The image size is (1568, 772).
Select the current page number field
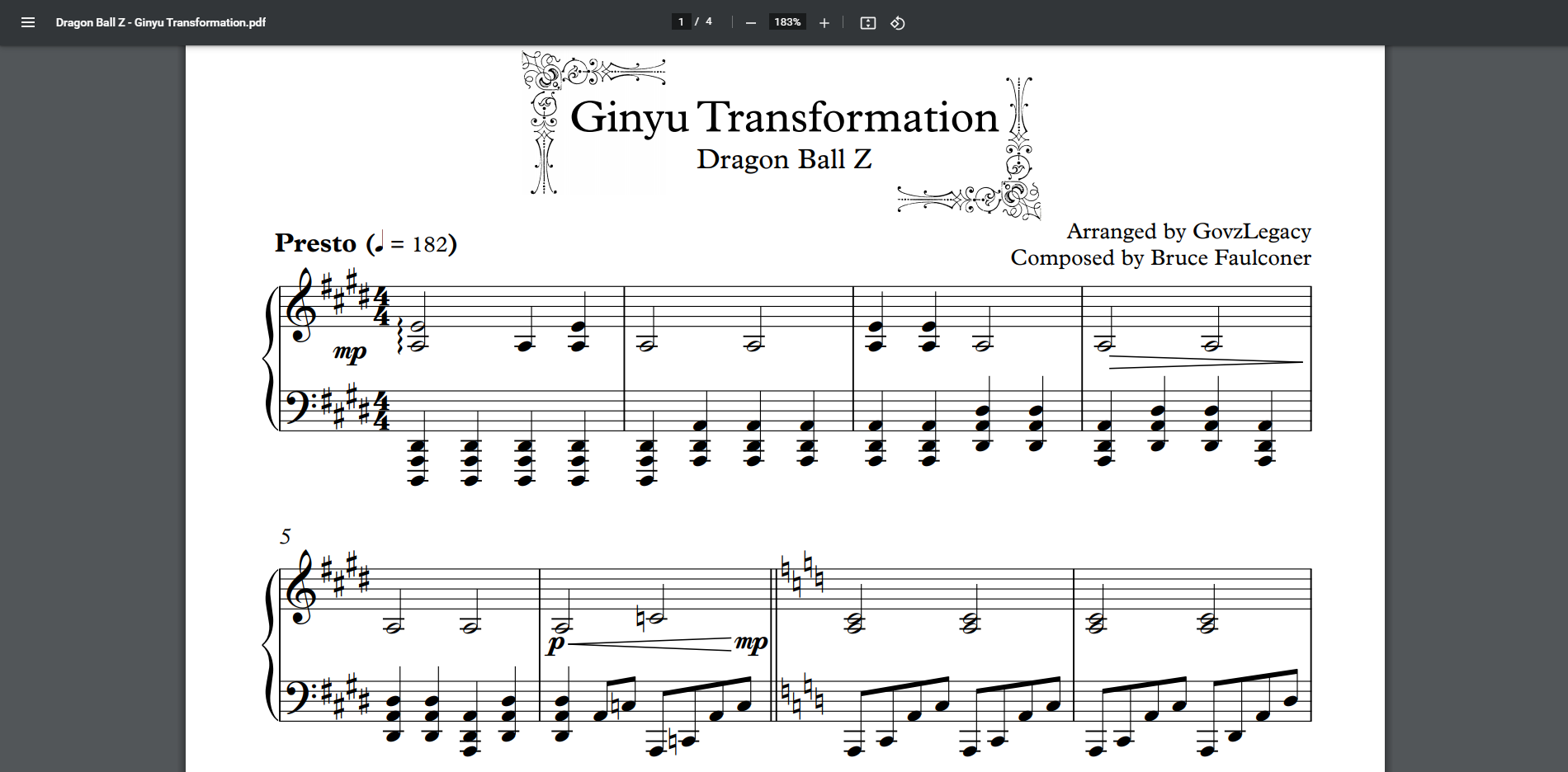pyautogui.click(x=681, y=22)
